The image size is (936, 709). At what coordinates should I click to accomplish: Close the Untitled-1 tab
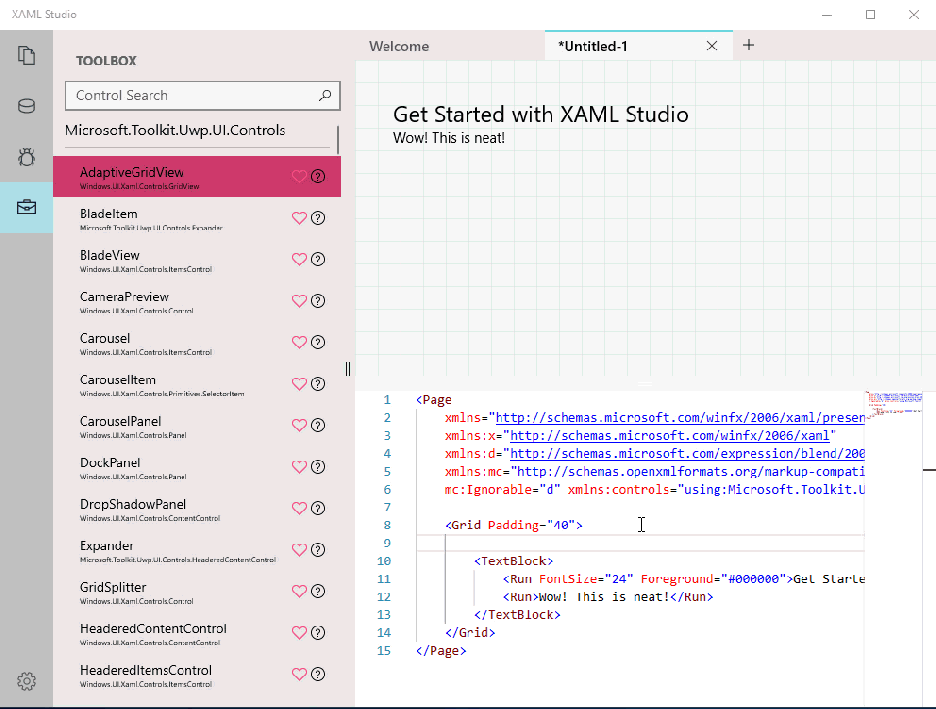712,45
